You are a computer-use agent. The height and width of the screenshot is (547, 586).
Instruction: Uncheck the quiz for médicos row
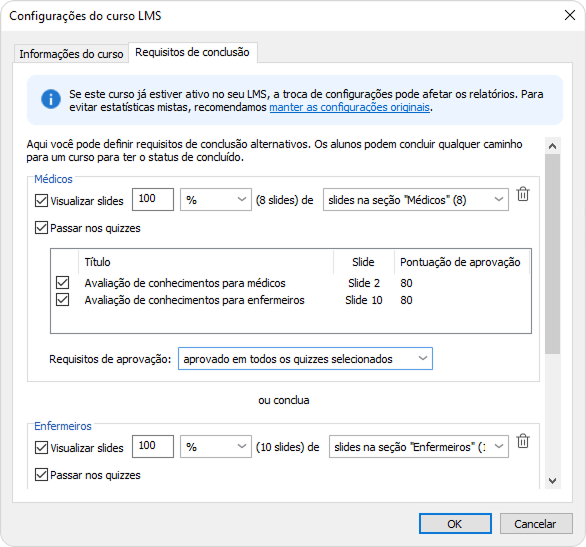tap(62, 282)
